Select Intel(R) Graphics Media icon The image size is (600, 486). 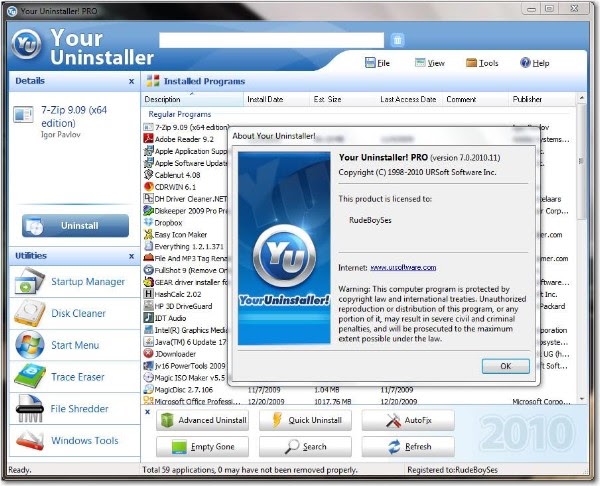148,330
